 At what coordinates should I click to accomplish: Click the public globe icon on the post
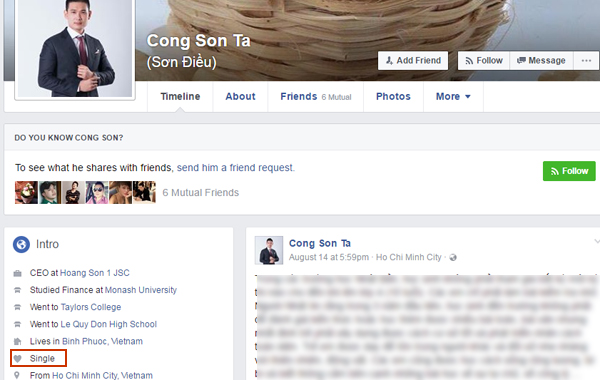(x=453, y=258)
